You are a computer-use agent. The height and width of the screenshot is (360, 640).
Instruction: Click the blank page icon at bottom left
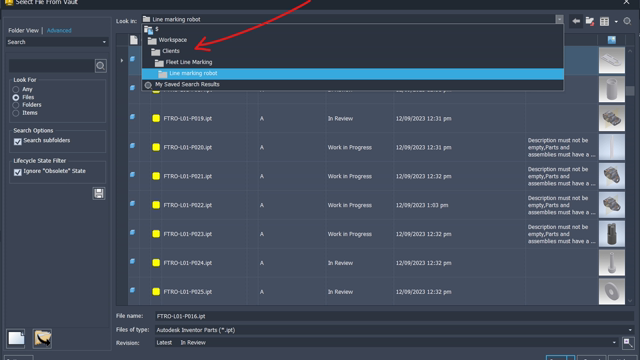(x=16, y=338)
